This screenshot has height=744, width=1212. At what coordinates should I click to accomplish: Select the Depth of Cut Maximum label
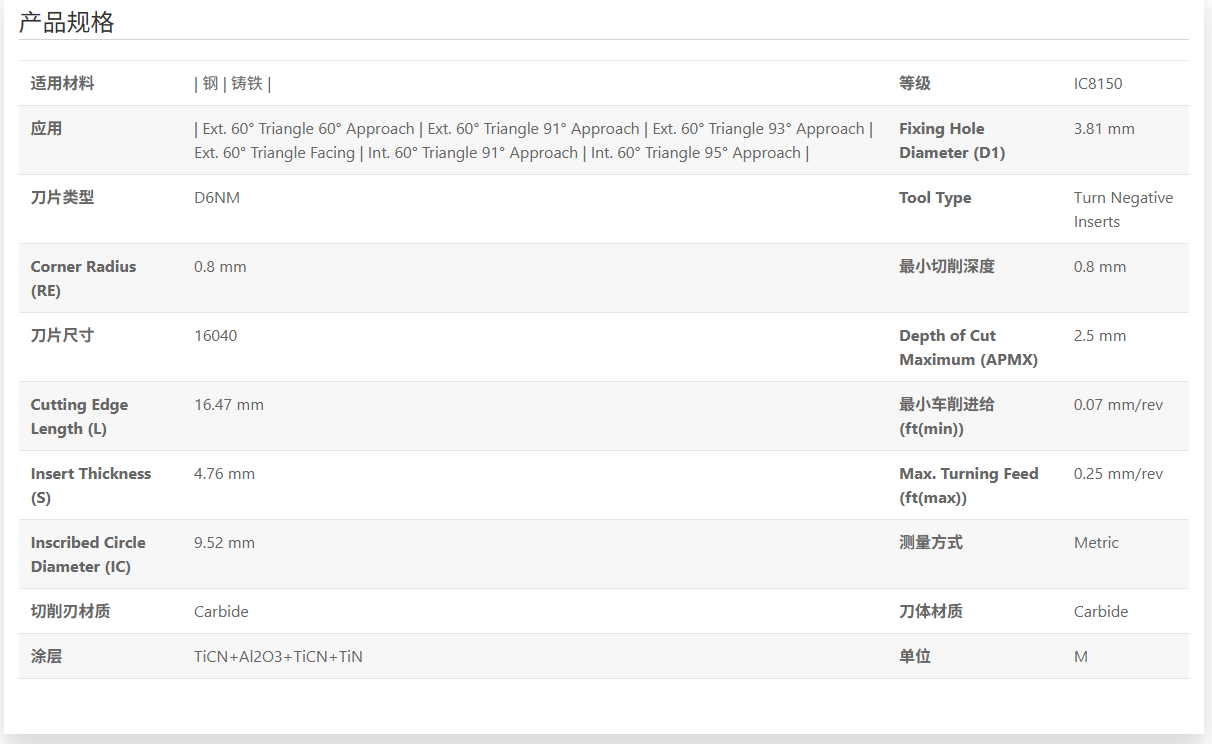967,348
